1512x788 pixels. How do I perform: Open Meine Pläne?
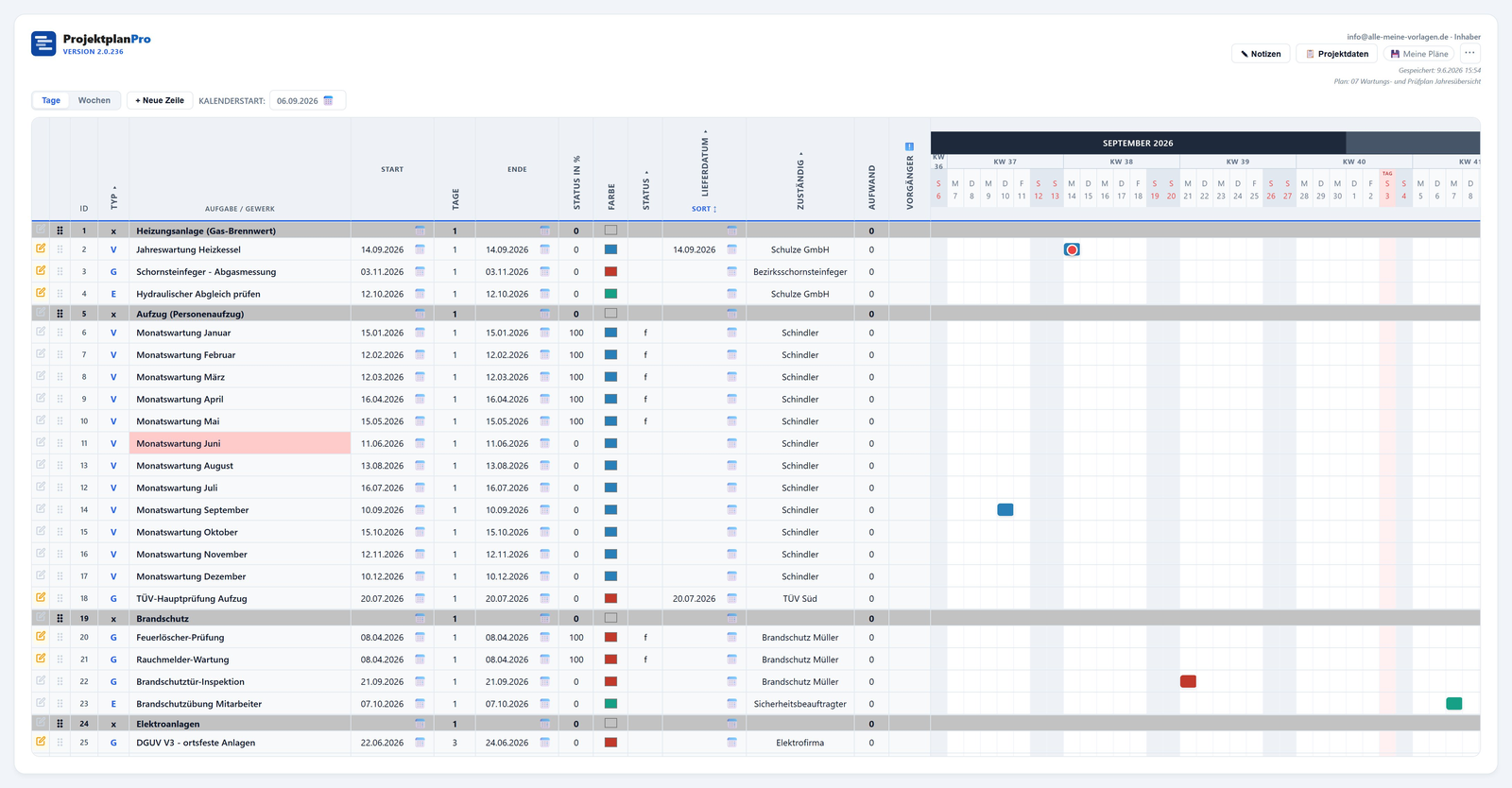[x=1418, y=54]
